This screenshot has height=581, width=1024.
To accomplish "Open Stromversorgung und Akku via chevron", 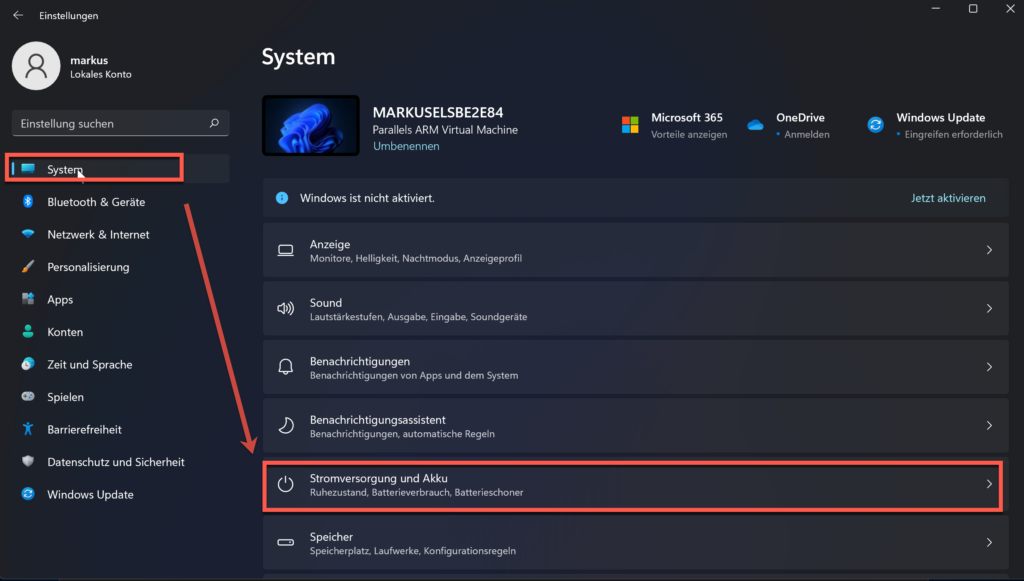I will click(989, 484).
